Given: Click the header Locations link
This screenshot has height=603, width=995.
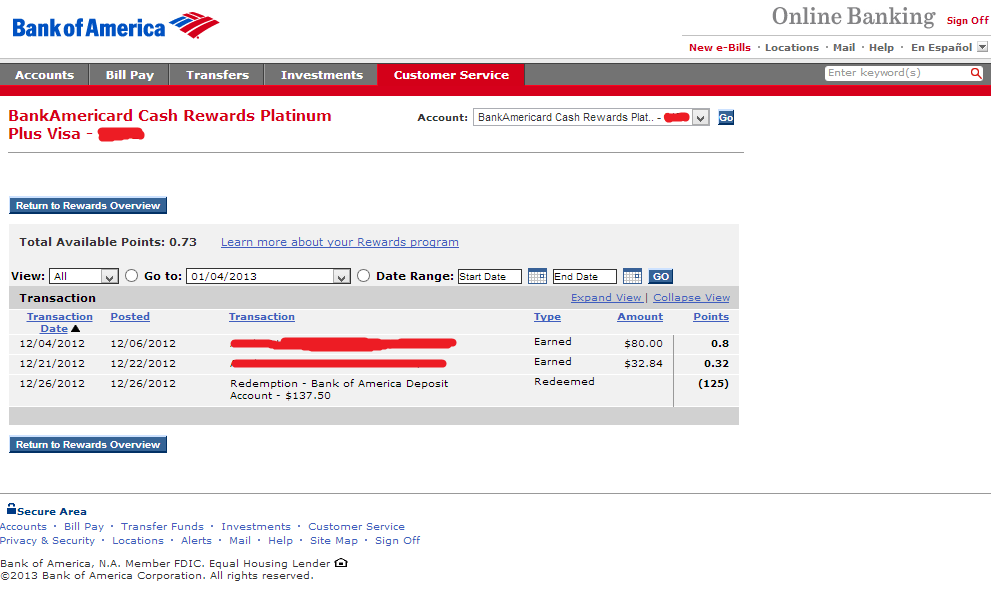Looking at the screenshot, I should pyautogui.click(x=792, y=47).
